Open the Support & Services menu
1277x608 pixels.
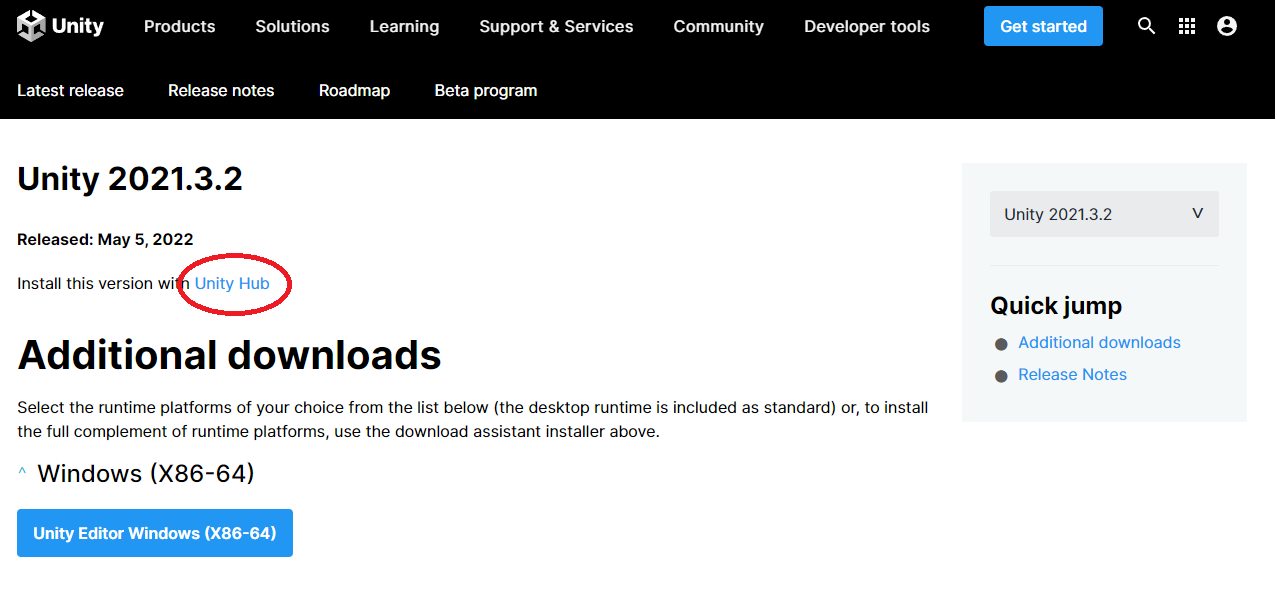coord(556,26)
